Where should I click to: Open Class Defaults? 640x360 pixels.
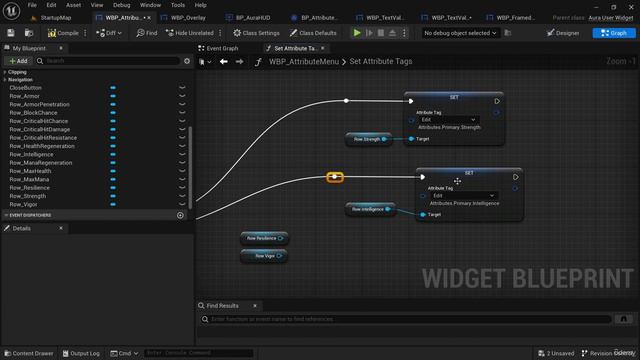point(313,33)
